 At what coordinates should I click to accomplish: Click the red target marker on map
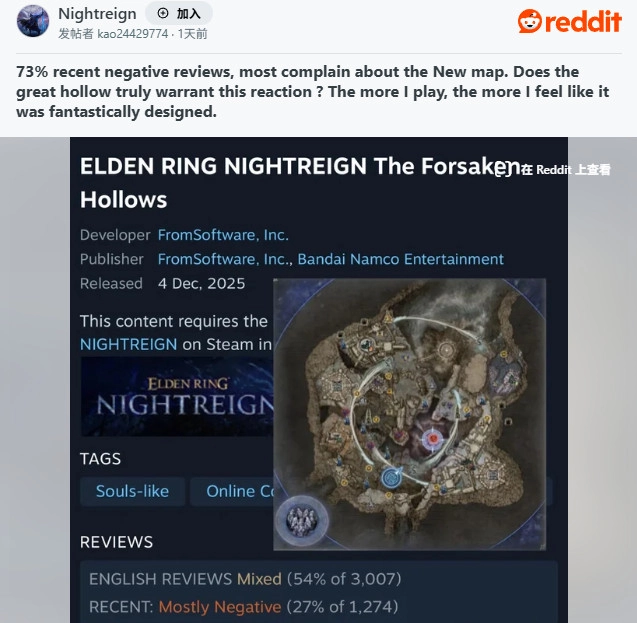[432, 439]
